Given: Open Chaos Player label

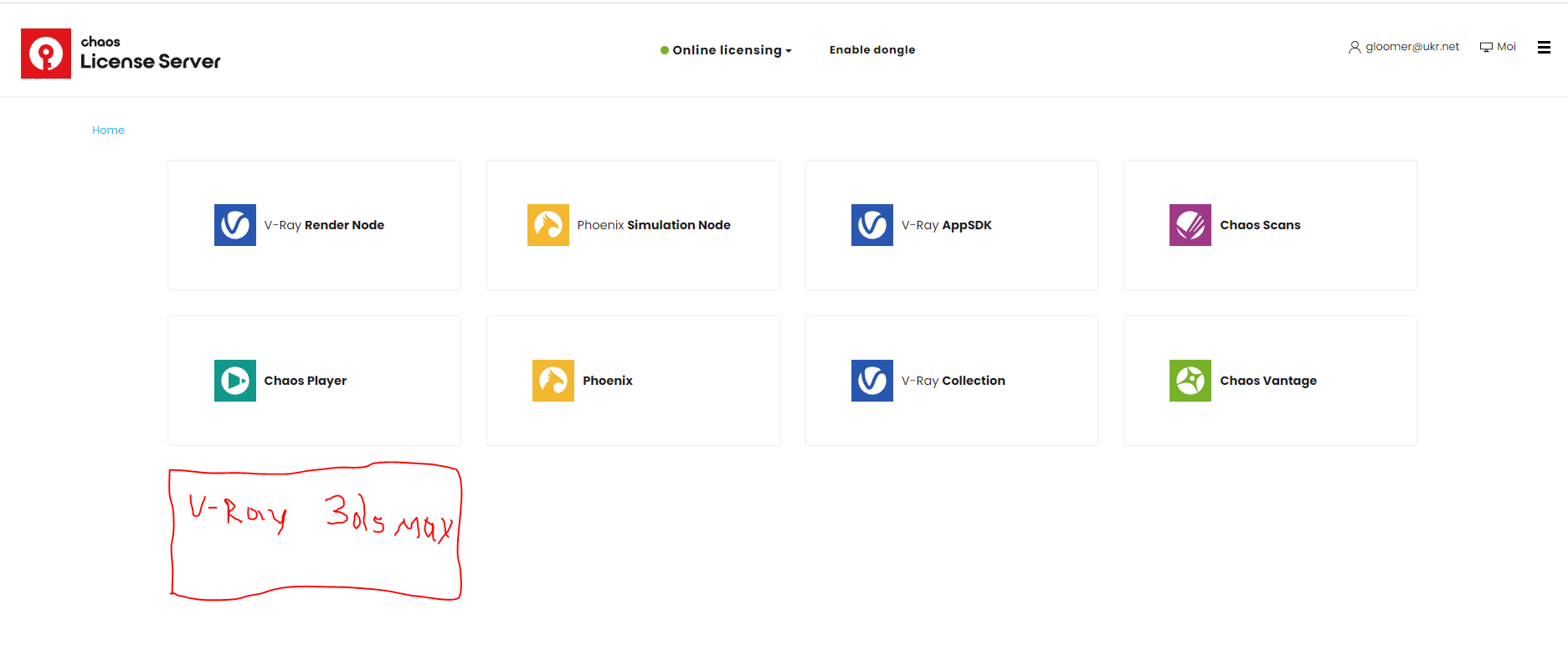Looking at the screenshot, I should click(x=306, y=381).
